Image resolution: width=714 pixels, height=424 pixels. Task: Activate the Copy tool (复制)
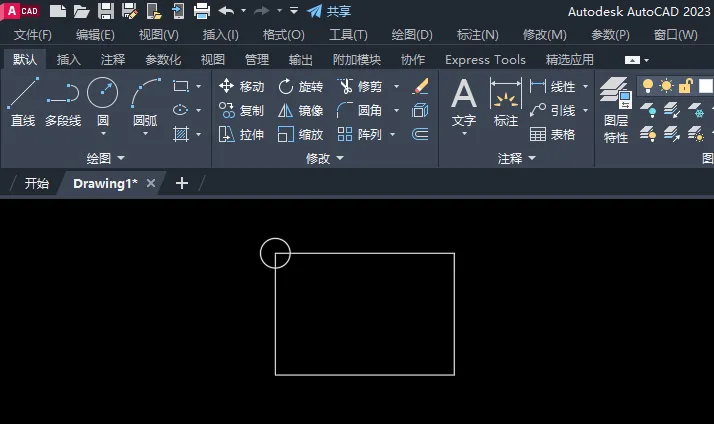coord(241,110)
